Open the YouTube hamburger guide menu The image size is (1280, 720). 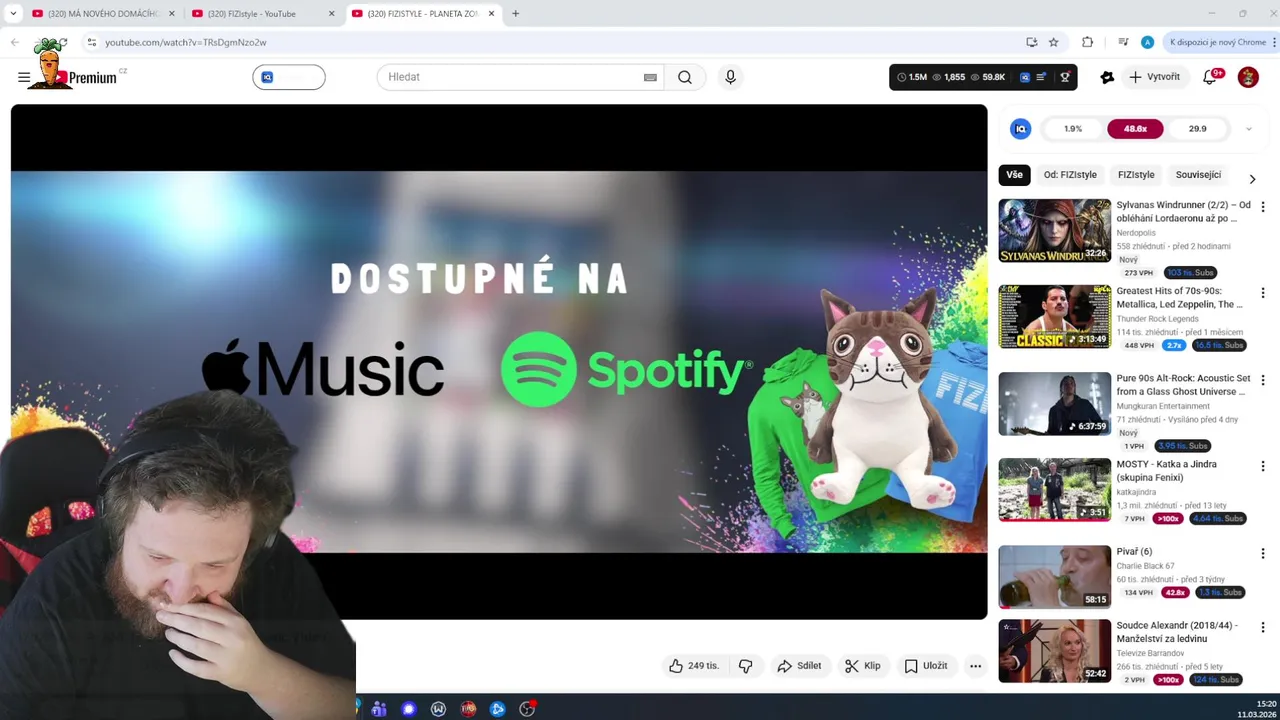pyautogui.click(x=24, y=77)
